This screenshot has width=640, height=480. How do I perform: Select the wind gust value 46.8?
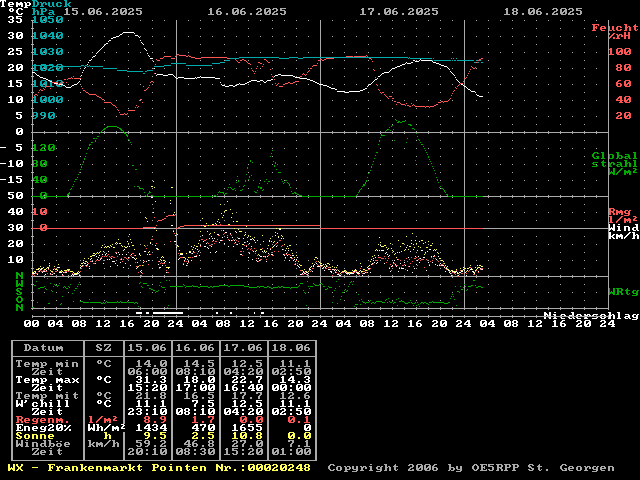tap(200, 444)
